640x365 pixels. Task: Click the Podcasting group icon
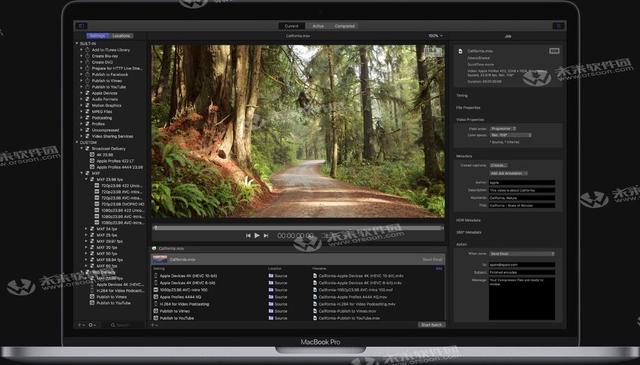(87, 118)
